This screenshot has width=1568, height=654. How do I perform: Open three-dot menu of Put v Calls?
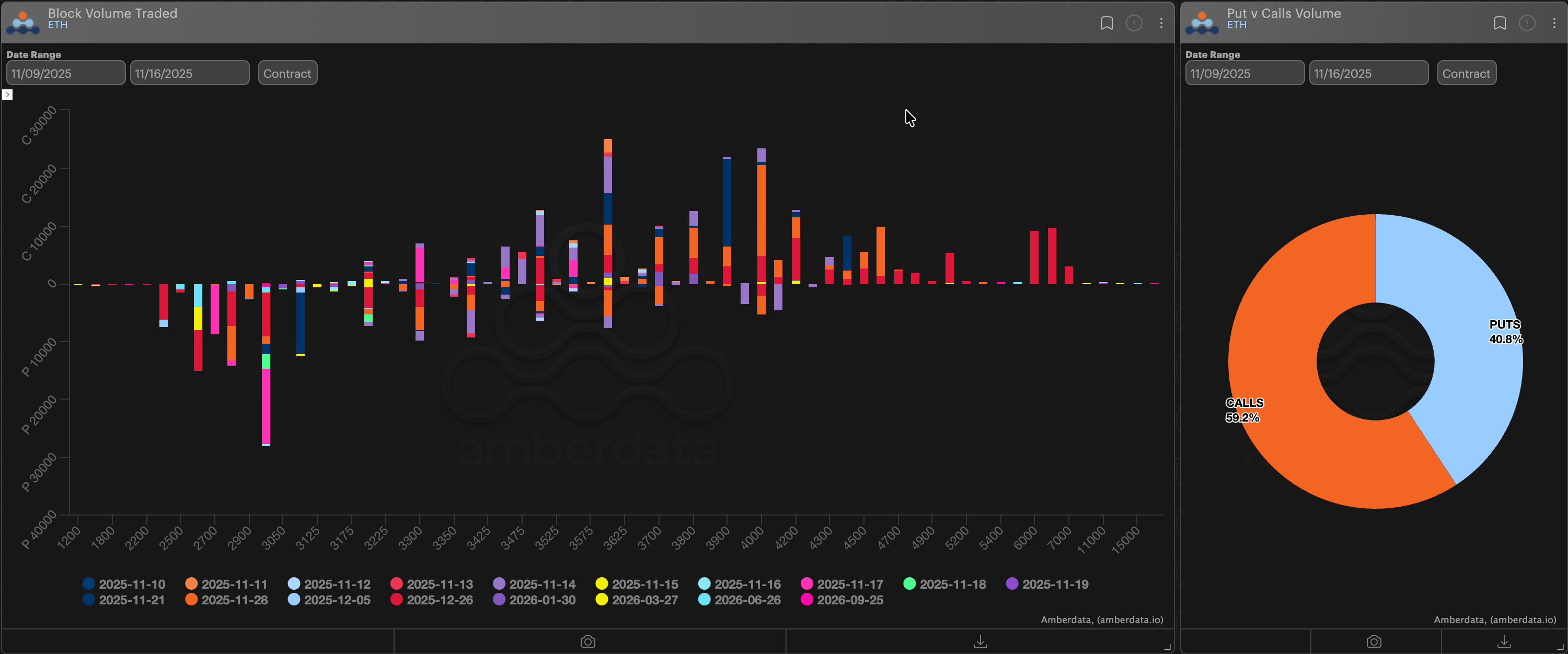1553,23
